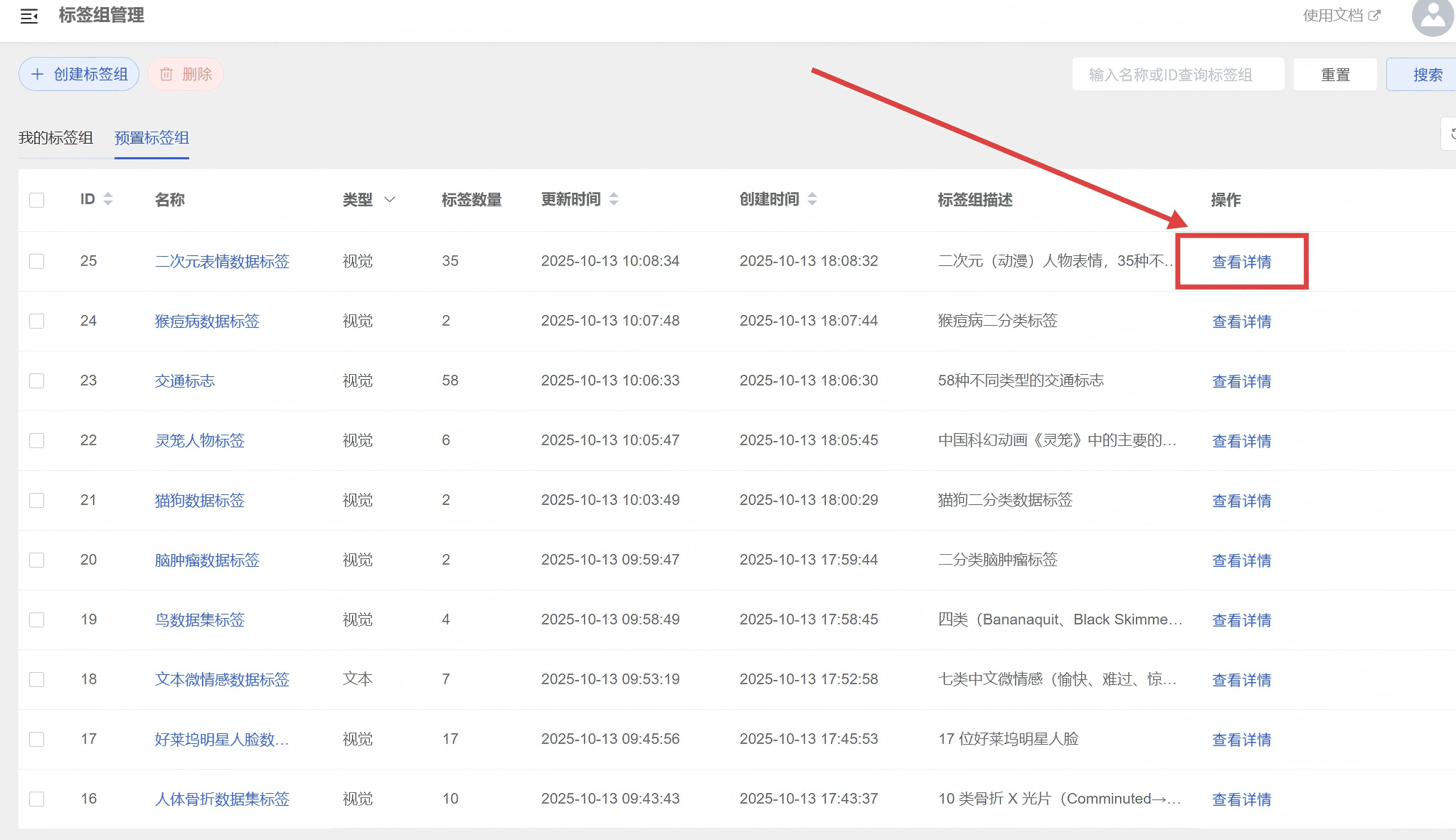1456x840 pixels.
Task: Check the row with ID 21
Action: (37, 500)
